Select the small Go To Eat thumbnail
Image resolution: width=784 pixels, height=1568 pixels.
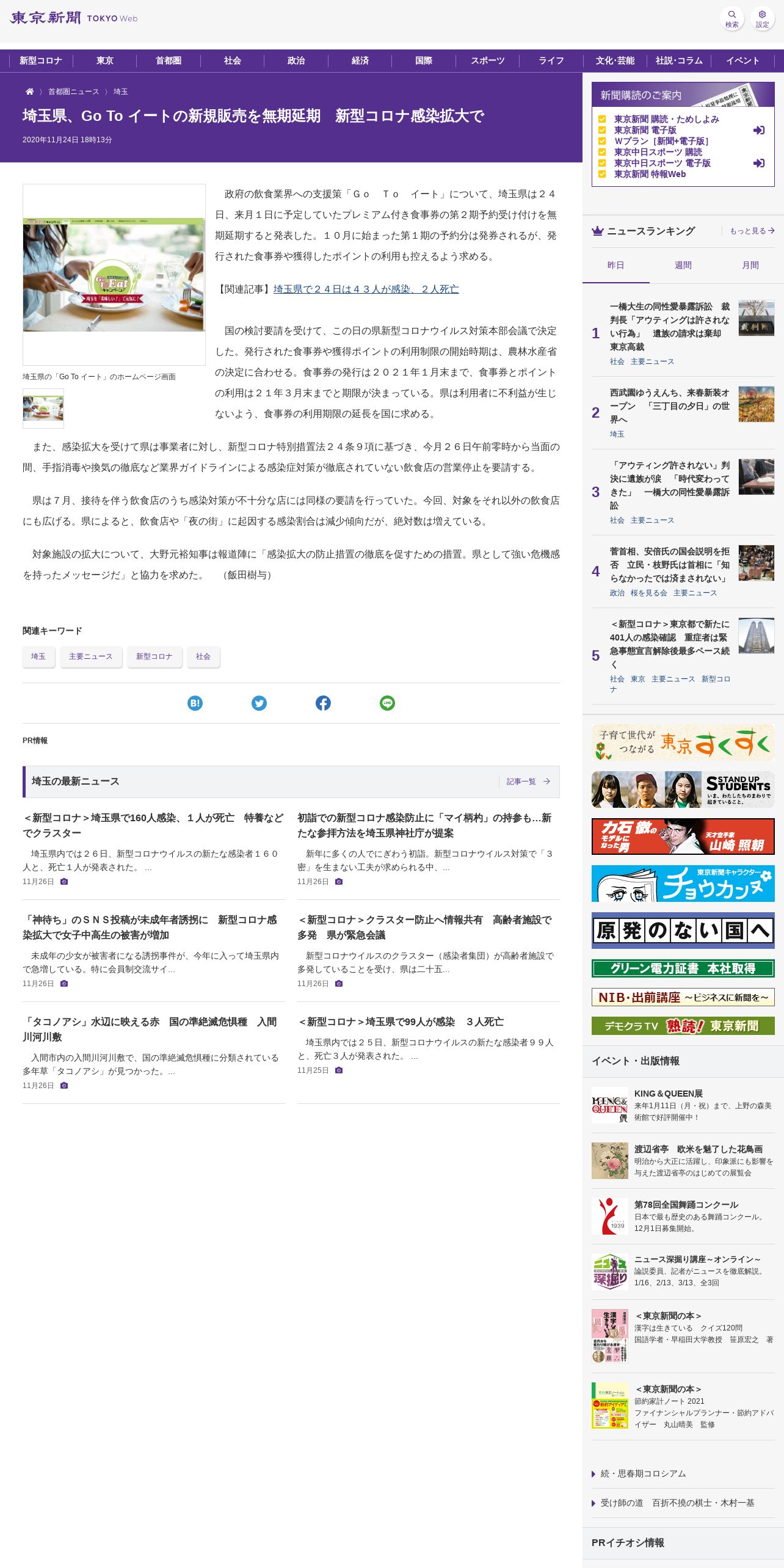(x=43, y=408)
